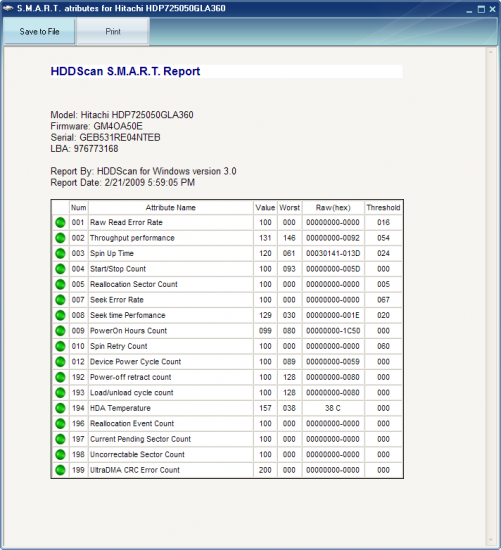Select the UltraDMA CRC Error Count name cell
This screenshot has width=501, height=550.
point(171,470)
